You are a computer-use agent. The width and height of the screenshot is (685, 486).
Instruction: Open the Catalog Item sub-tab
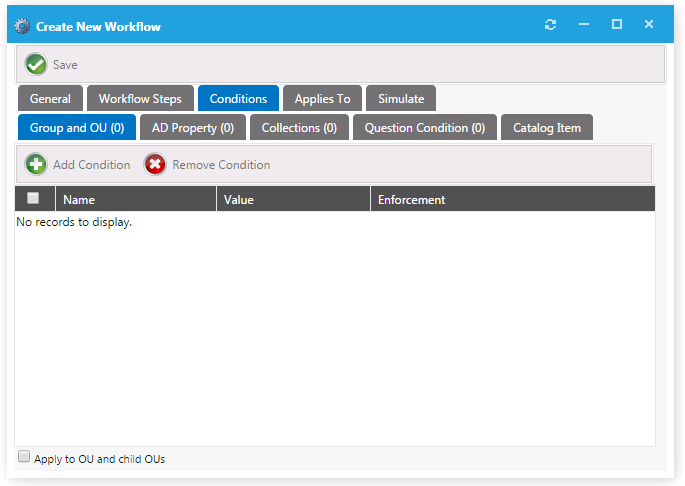[x=547, y=128]
